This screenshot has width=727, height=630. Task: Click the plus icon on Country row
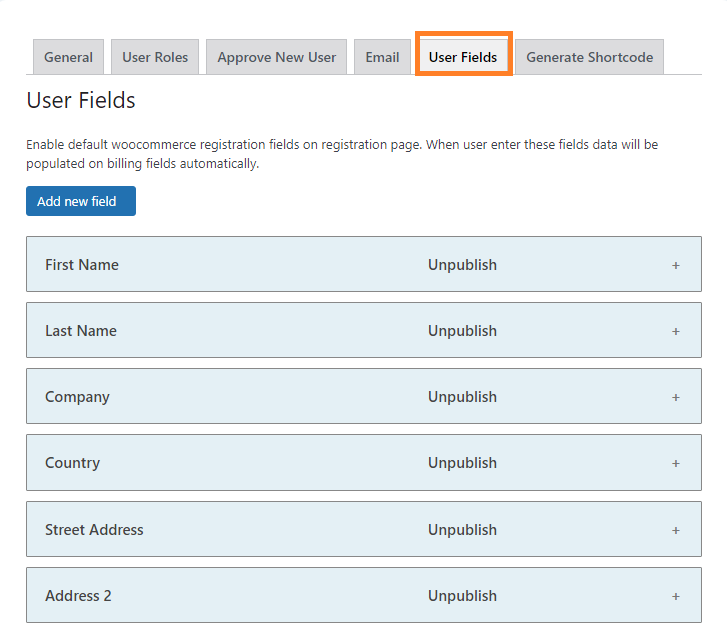(676, 463)
